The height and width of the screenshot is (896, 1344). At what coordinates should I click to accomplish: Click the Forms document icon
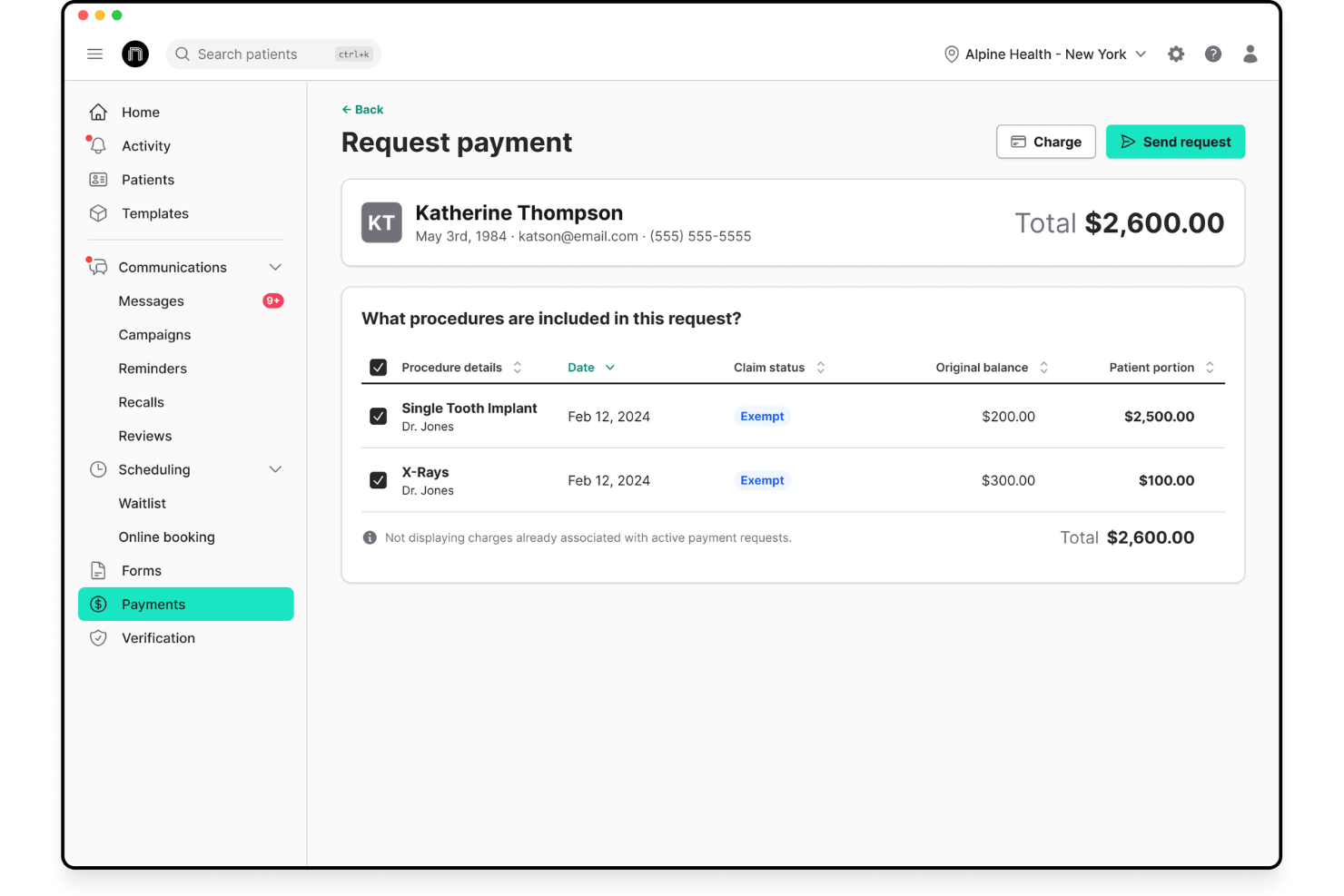[98, 571]
